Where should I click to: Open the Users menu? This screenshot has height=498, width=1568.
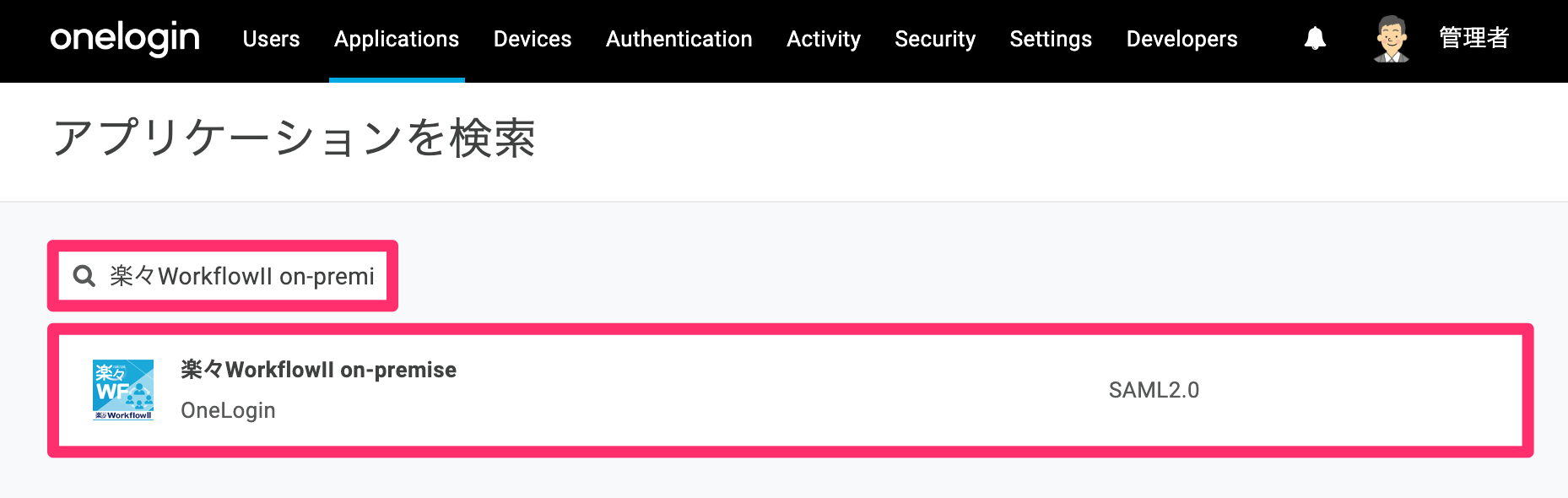click(271, 39)
